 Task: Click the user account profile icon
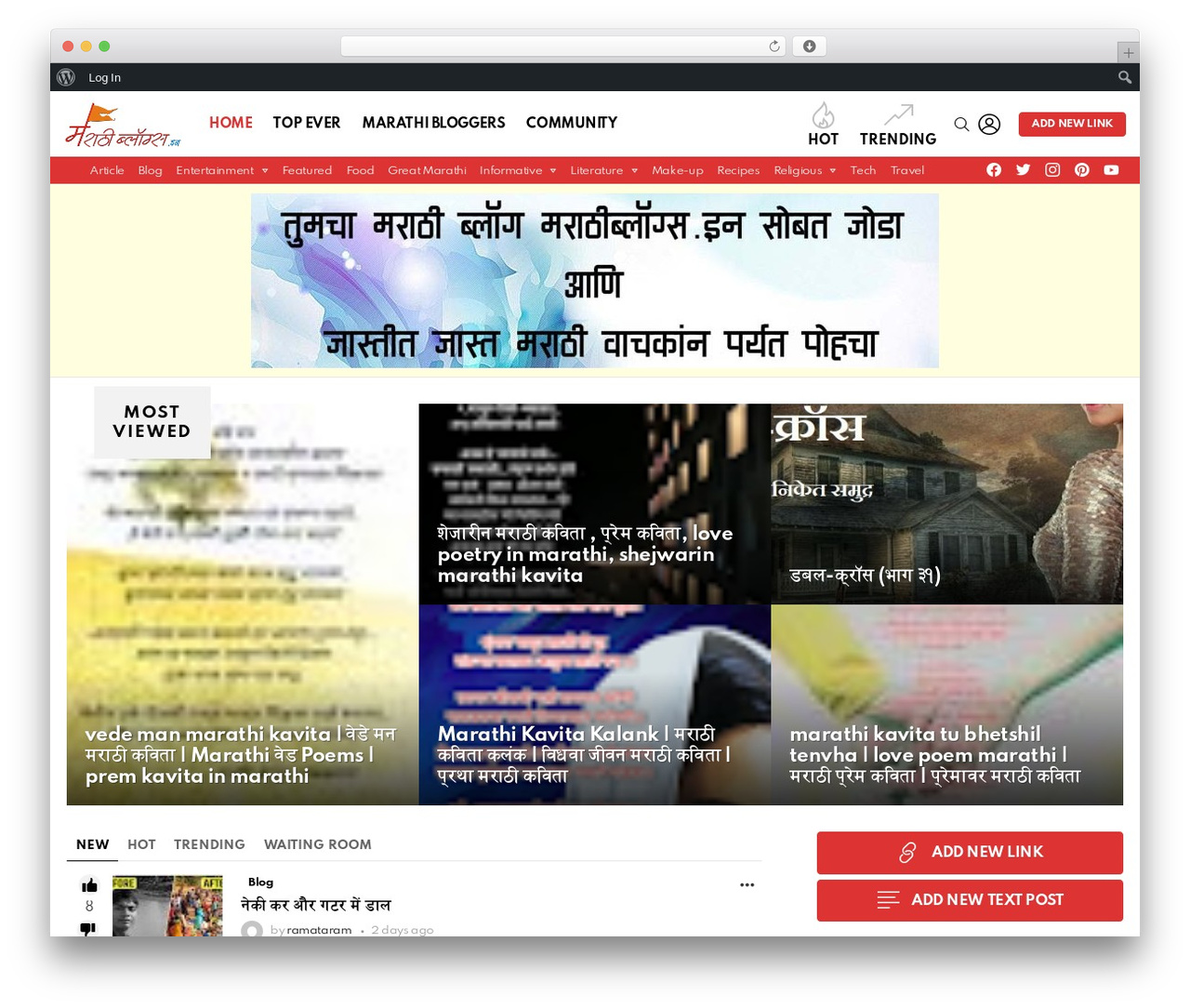coord(989,124)
